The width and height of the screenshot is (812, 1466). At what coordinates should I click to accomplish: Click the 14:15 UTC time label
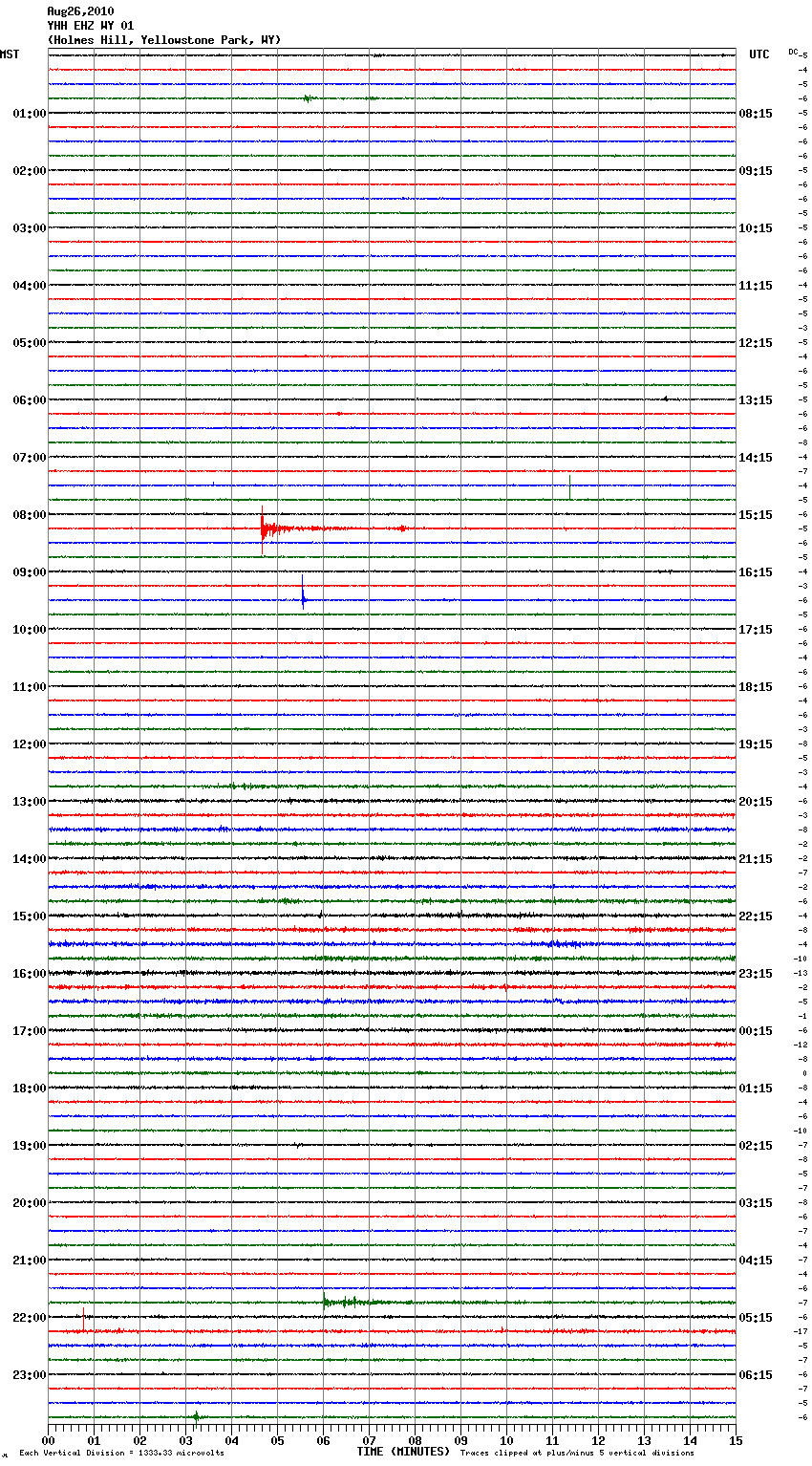point(756,458)
